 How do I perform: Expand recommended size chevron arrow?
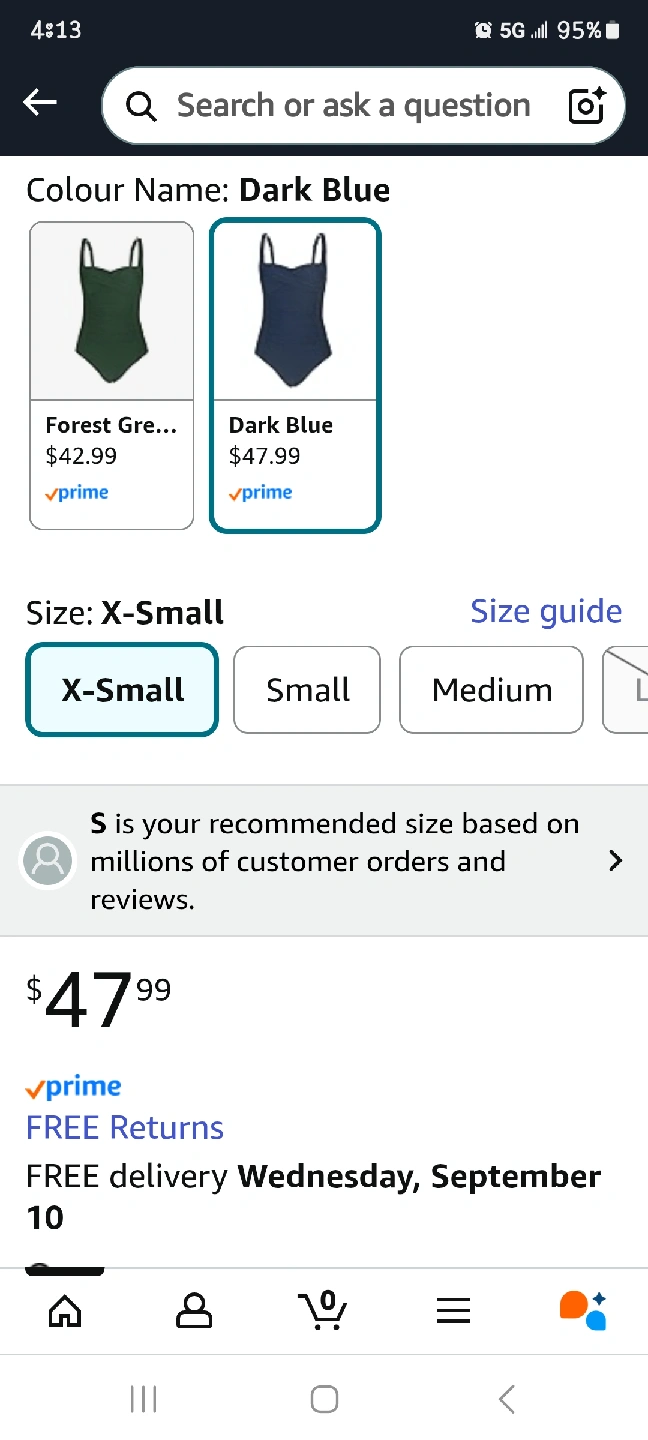pos(615,861)
